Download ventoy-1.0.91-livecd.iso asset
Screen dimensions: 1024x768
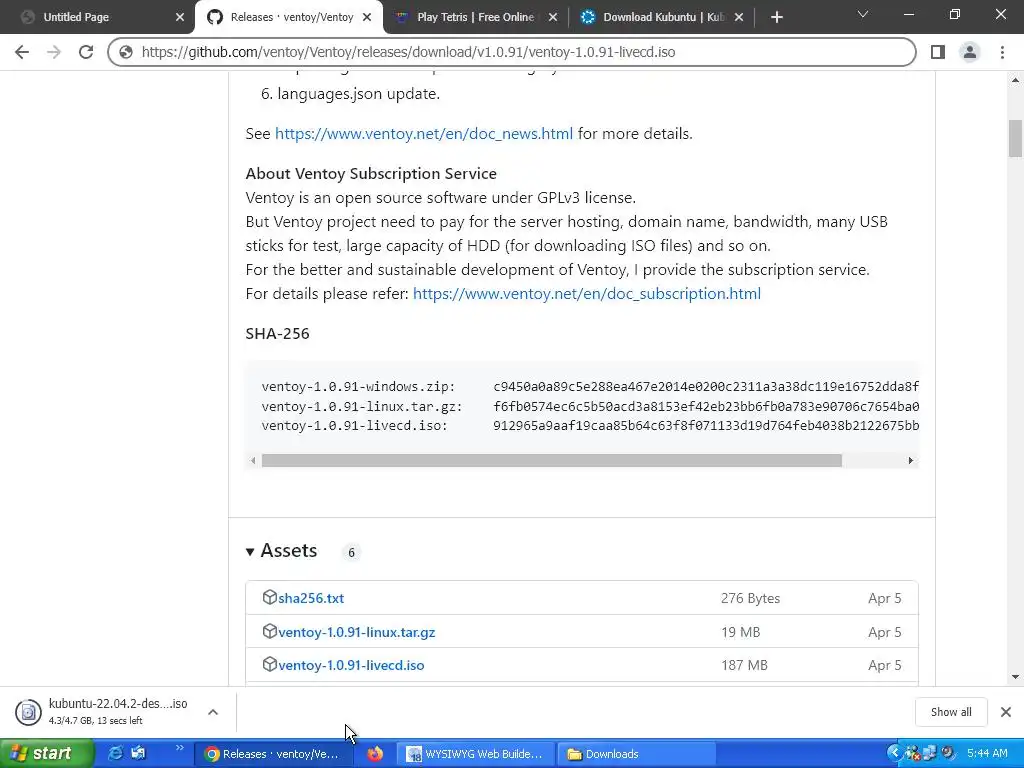[x=351, y=665]
